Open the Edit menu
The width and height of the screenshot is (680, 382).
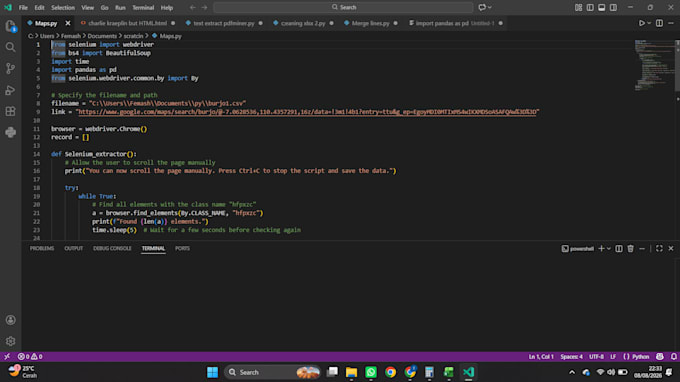pos(39,7)
